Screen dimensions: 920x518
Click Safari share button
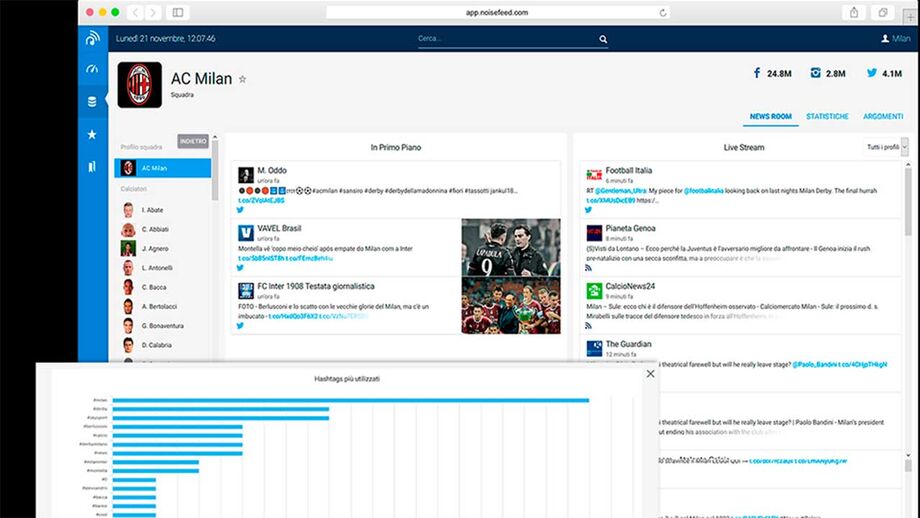coord(854,12)
